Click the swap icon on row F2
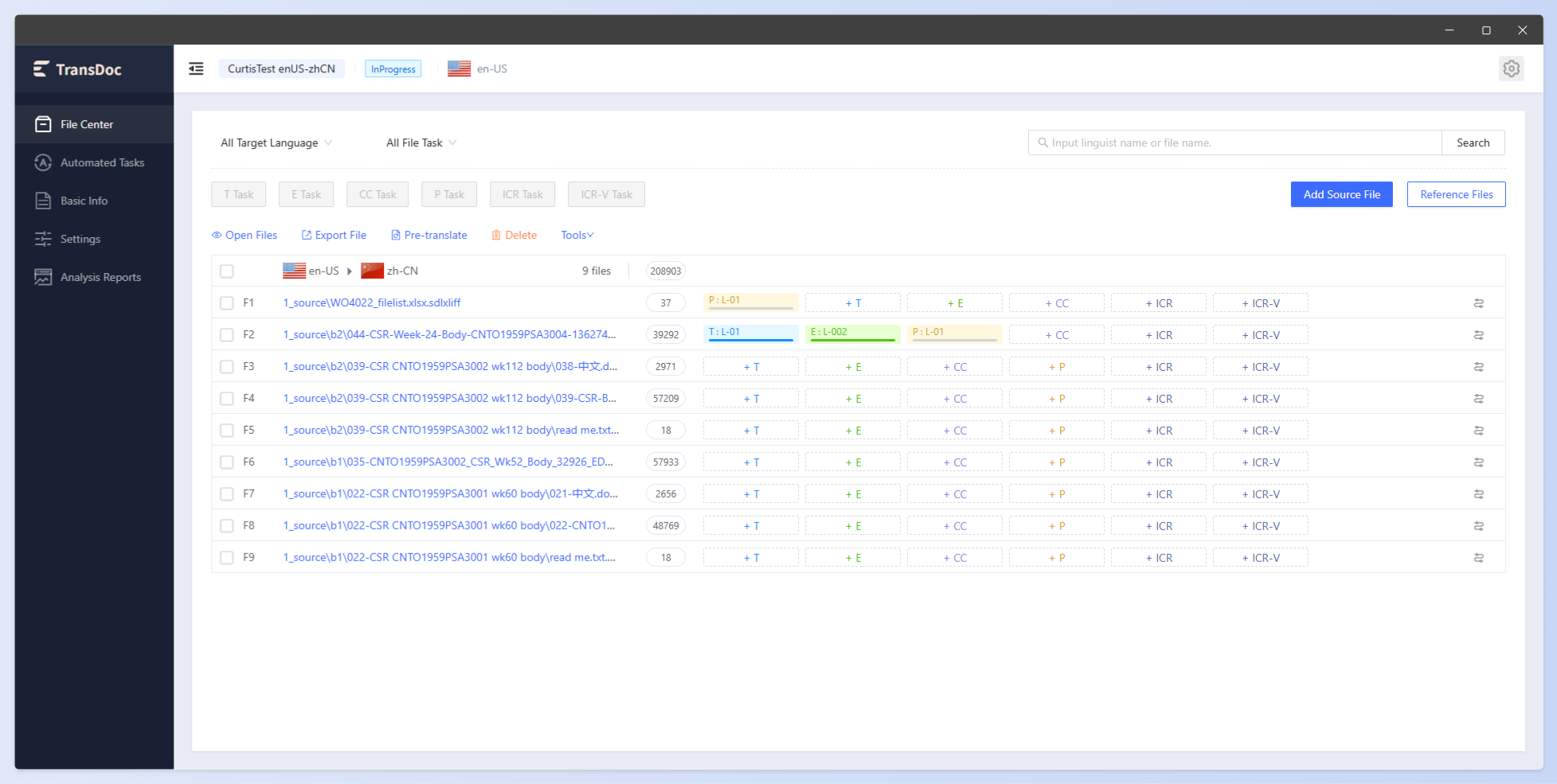 click(x=1479, y=335)
